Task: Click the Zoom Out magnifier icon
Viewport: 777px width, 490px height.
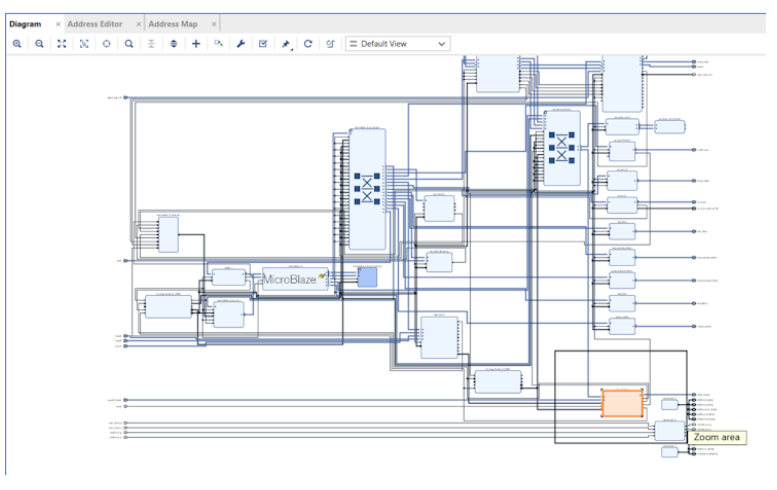Action: tap(39, 44)
